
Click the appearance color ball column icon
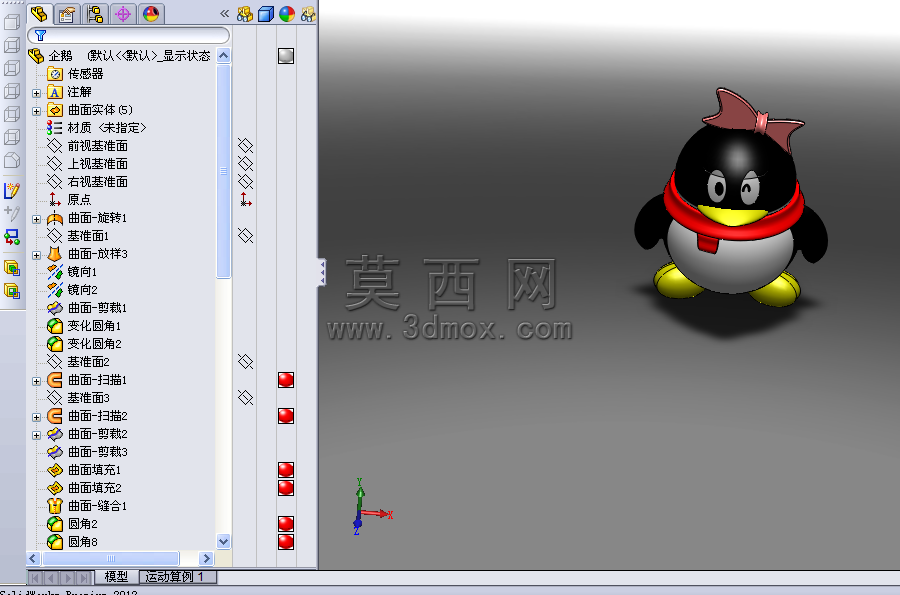click(x=287, y=14)
